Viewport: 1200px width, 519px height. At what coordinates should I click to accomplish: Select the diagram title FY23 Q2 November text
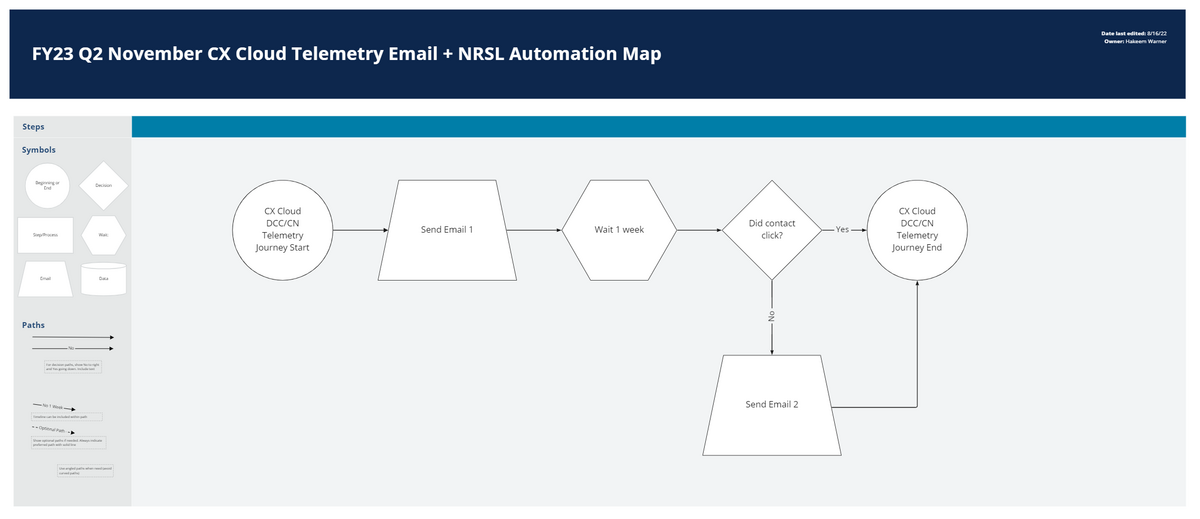pyautogui.click(x=346, y=54)
